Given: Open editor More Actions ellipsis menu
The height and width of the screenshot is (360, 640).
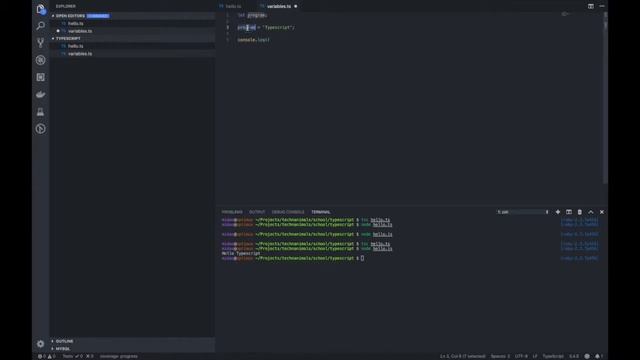Looking at the screenshot, I should [602, 6].
